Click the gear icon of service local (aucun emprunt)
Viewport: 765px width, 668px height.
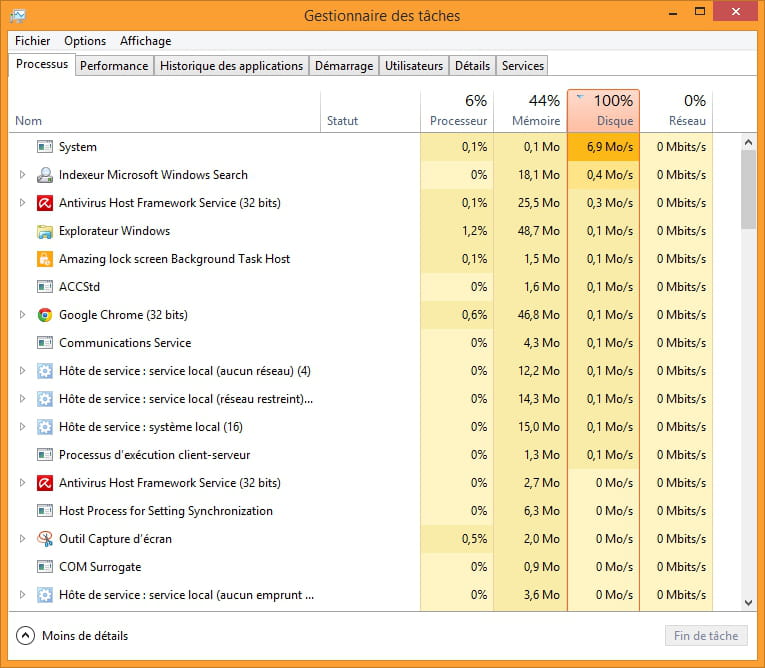tap(45, 595)
